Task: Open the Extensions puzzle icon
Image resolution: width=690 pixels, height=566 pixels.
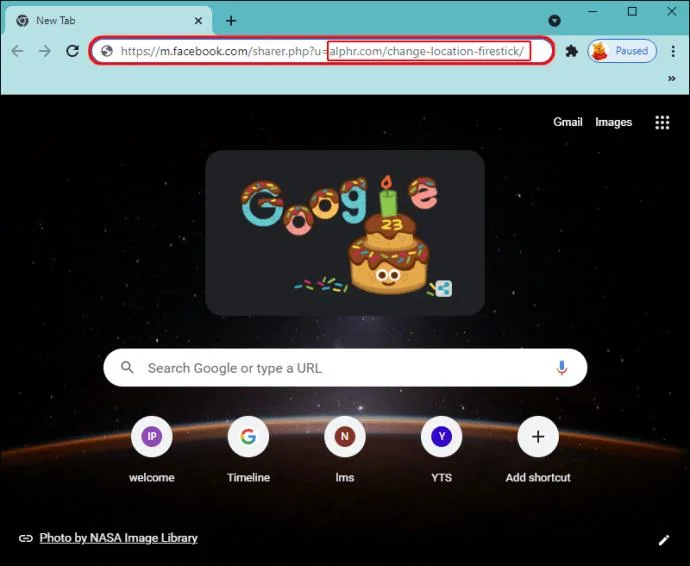Action: pyautogui.click(x=571, y=51)
